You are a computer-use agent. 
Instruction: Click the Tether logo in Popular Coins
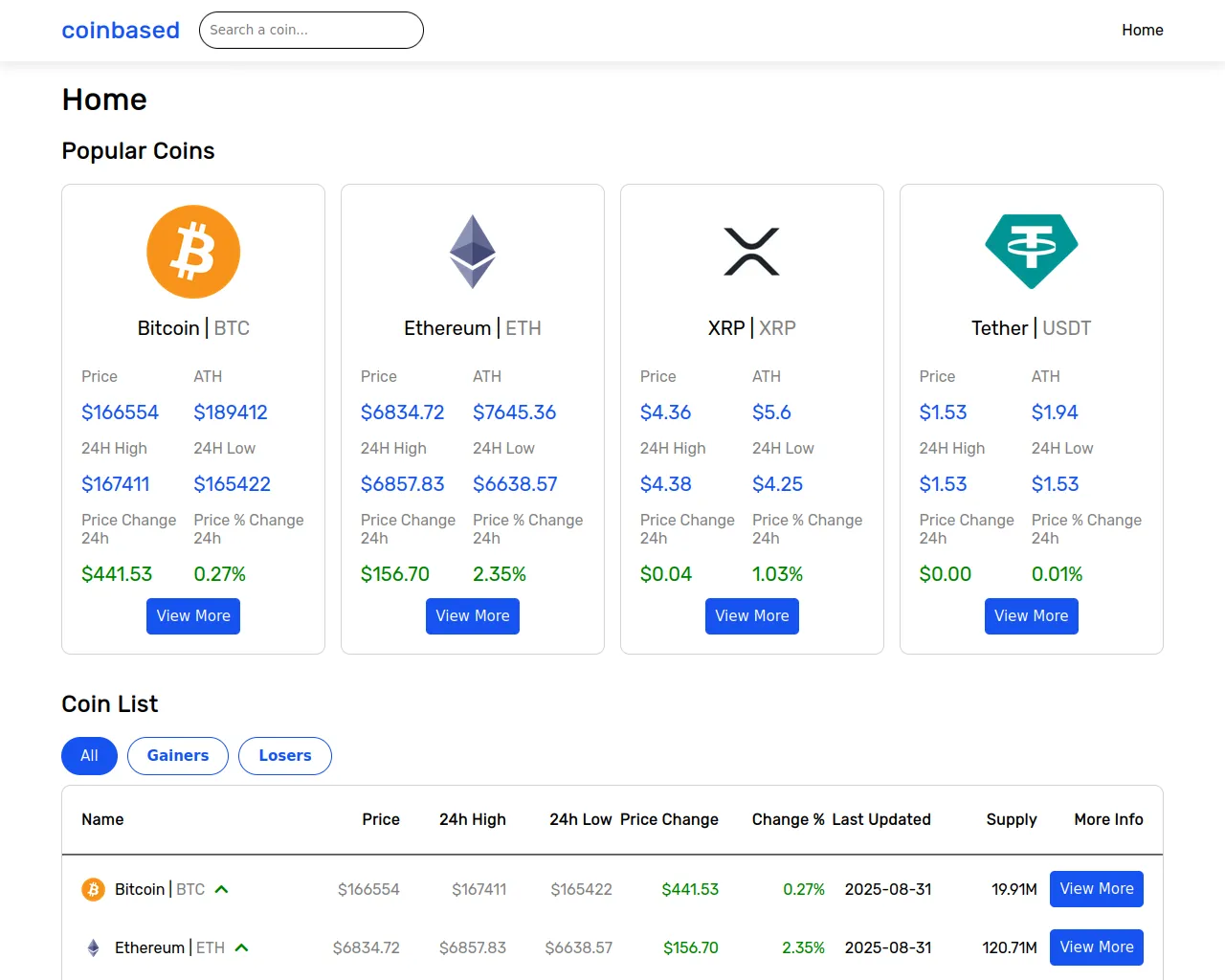(1032, 252)
